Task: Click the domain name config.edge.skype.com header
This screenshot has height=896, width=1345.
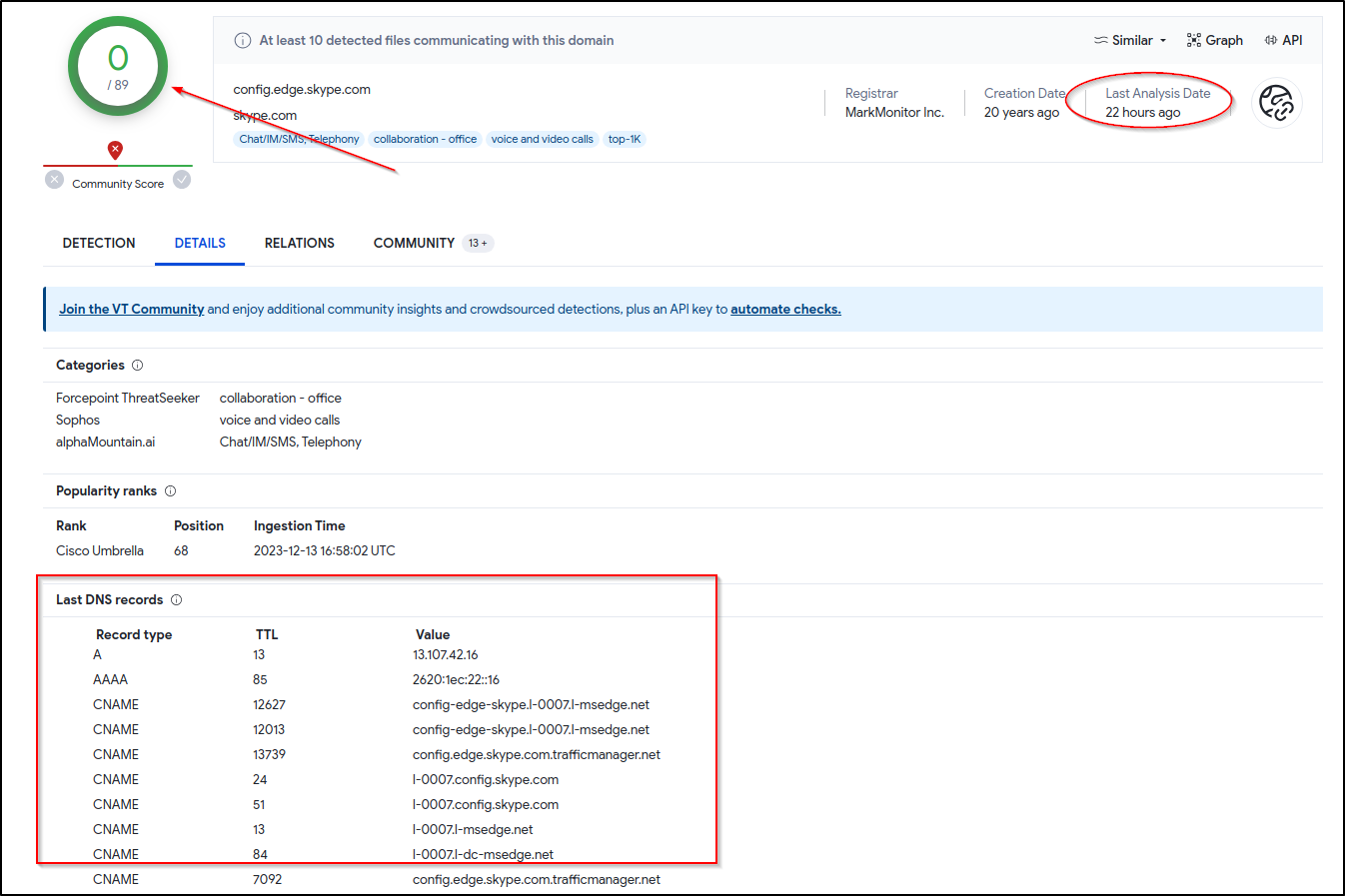Action: pyautogui.click(x=302, y=90)
